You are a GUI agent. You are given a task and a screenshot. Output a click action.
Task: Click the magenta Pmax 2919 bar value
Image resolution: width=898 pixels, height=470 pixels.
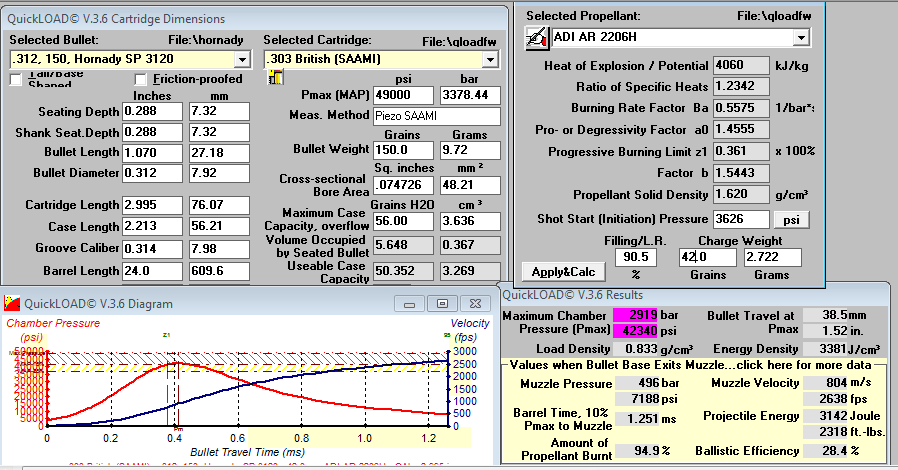(636, 315)
